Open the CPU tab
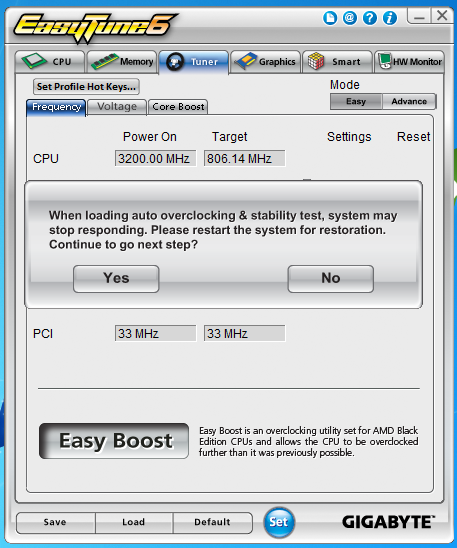 50,62
